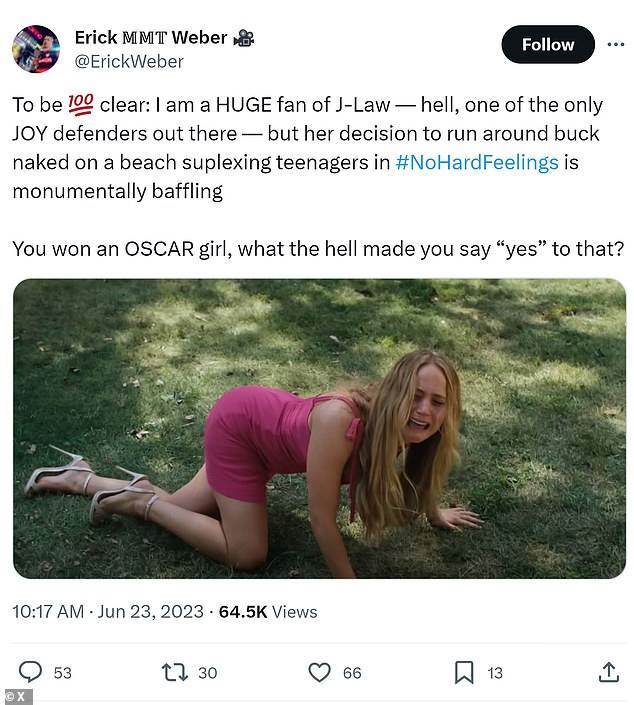Open the #NoHardFeelings hashtag link
Screen dimensions: 634x705
click(x=477, y=163)
